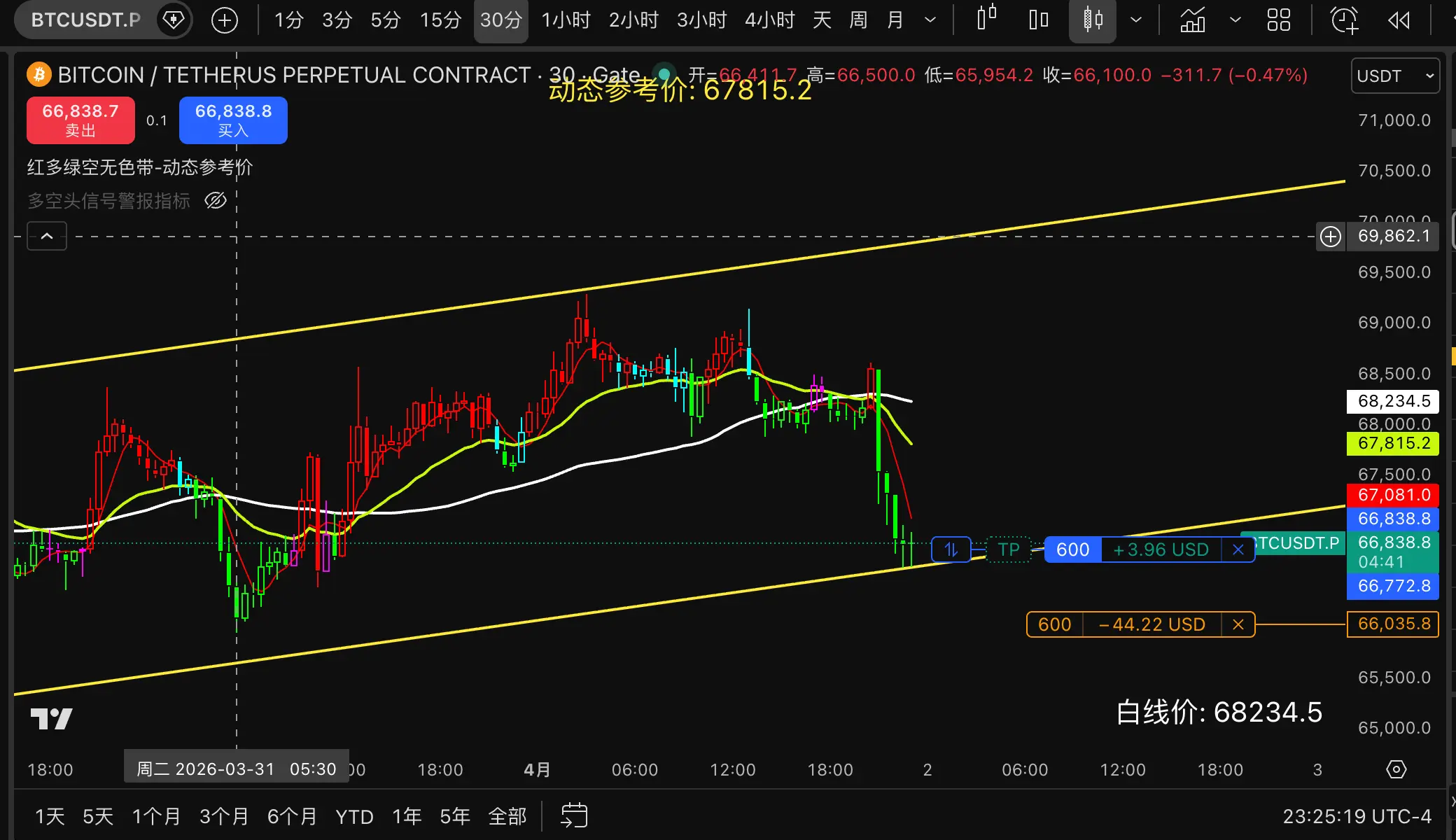Click the bar replay rewind icon
Screen dimensions: 1456x840
tap(1399, 20)
